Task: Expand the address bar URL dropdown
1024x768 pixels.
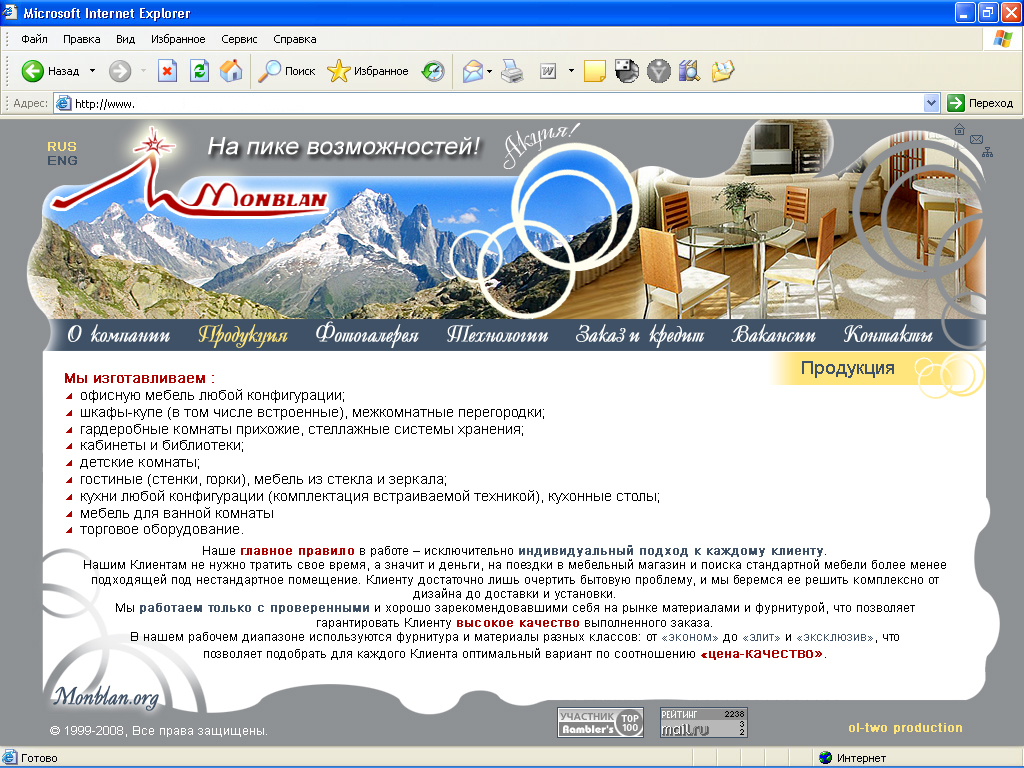Action: (x=931, y=103)
